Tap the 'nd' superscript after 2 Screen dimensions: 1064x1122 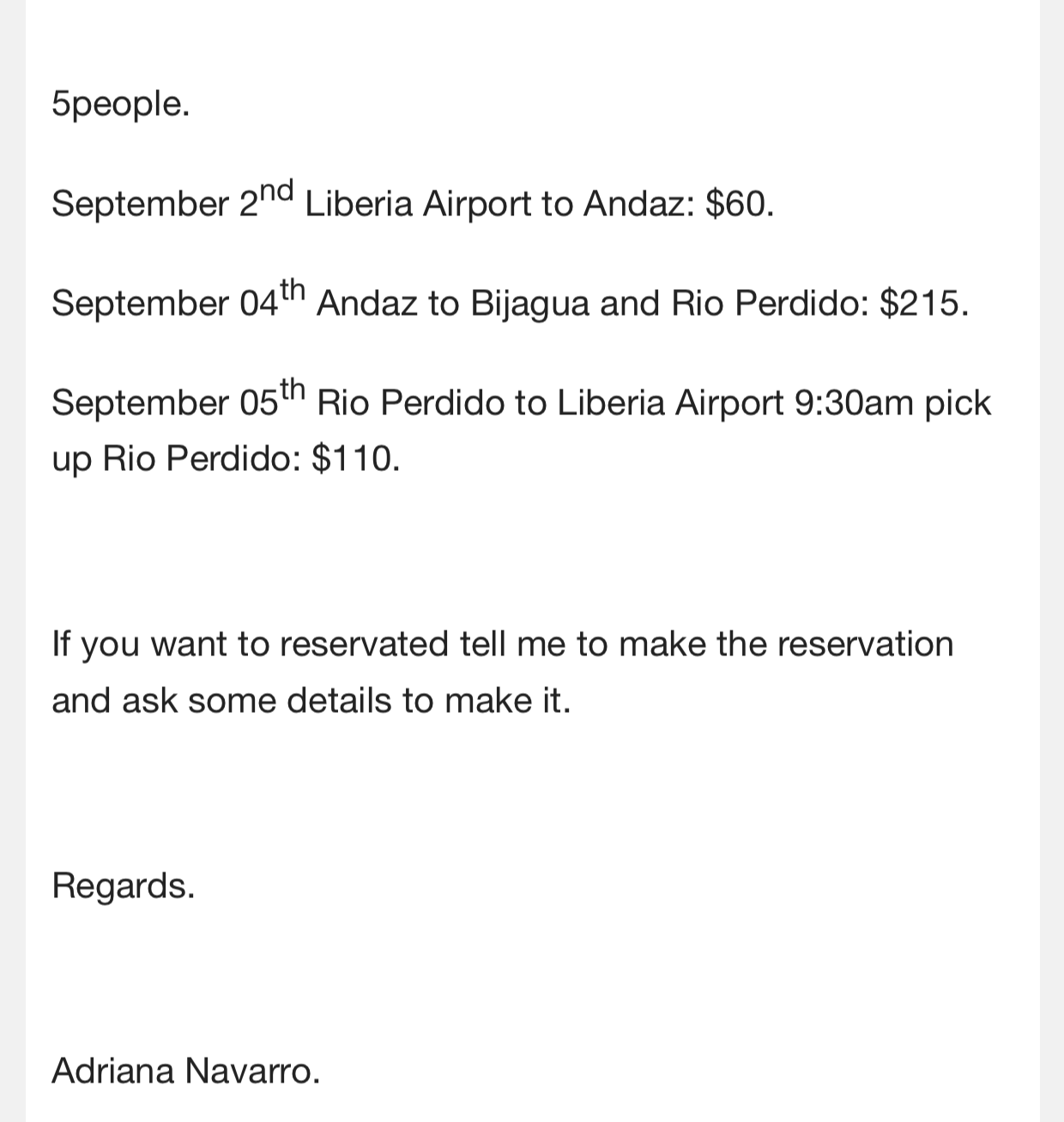pyautogui.click(x=276, y=190)
